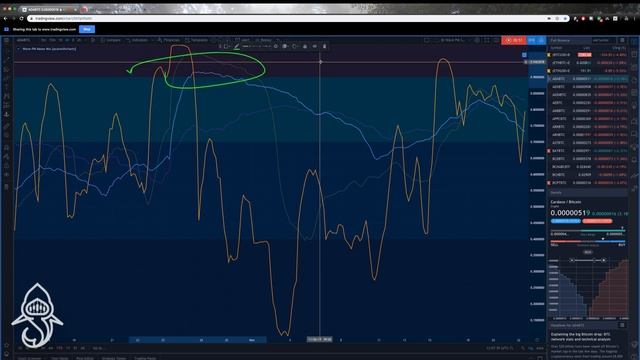This screenshot has width=640, height=360.
Task: Delete the selected drawing with trash icon
Action: (x=324, y=47)
